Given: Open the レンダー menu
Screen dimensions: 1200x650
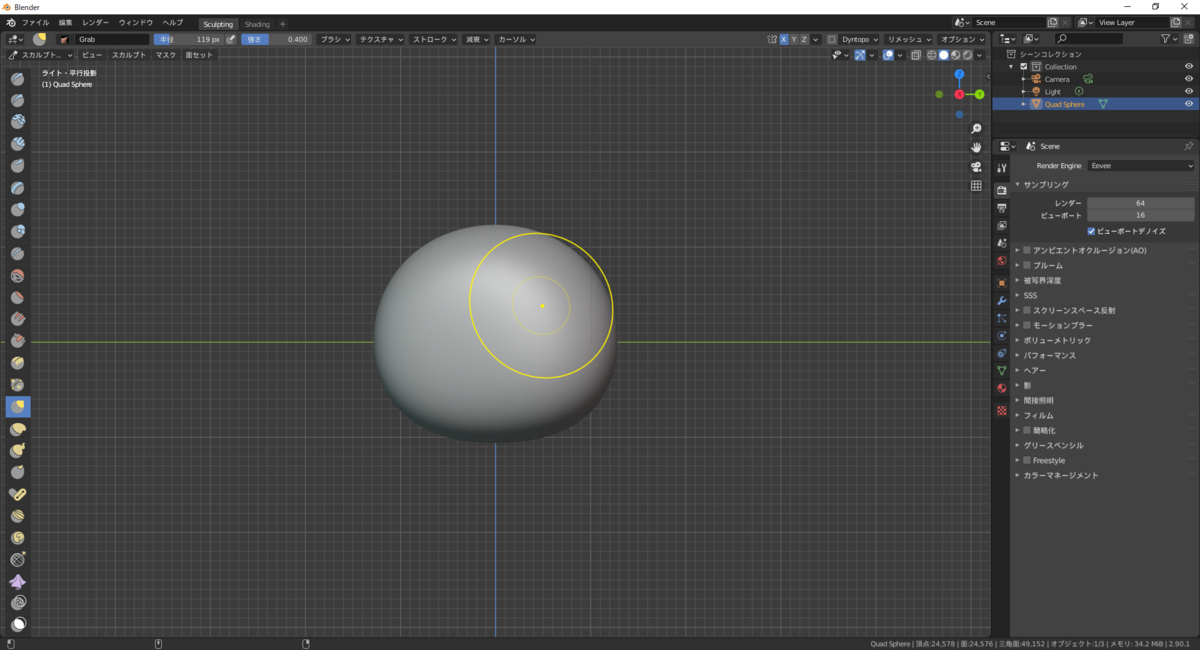Looking at the screenshot, I should pyautogui.click(x=95, y=22).
